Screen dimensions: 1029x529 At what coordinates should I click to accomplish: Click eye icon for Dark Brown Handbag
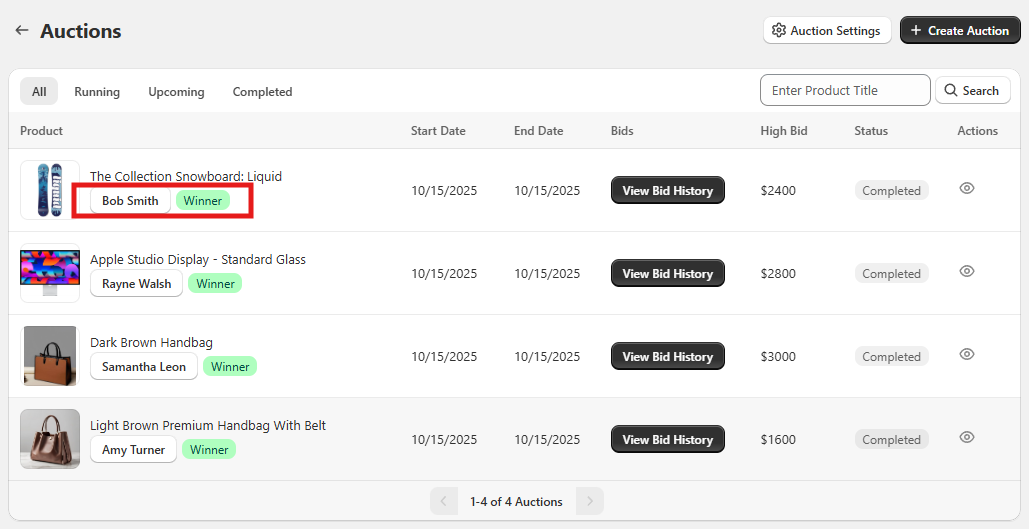(967, 354)
